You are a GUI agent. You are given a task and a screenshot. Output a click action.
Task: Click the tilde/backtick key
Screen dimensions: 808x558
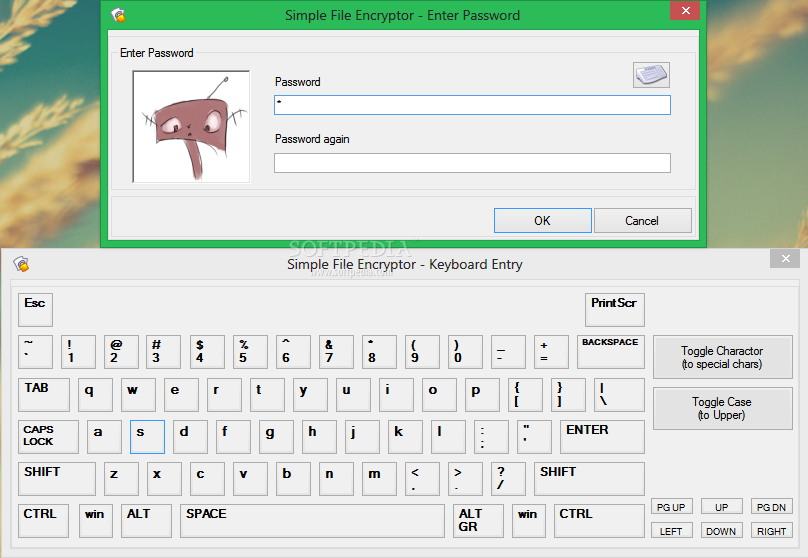[36, 352]
